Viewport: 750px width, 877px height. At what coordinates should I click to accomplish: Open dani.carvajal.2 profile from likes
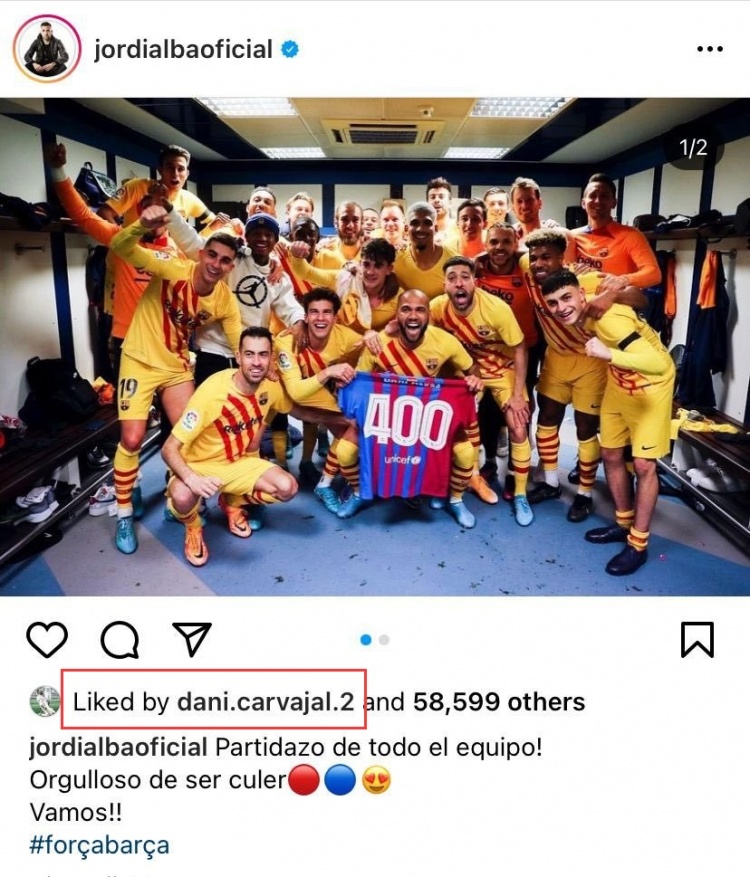[266, 702]
